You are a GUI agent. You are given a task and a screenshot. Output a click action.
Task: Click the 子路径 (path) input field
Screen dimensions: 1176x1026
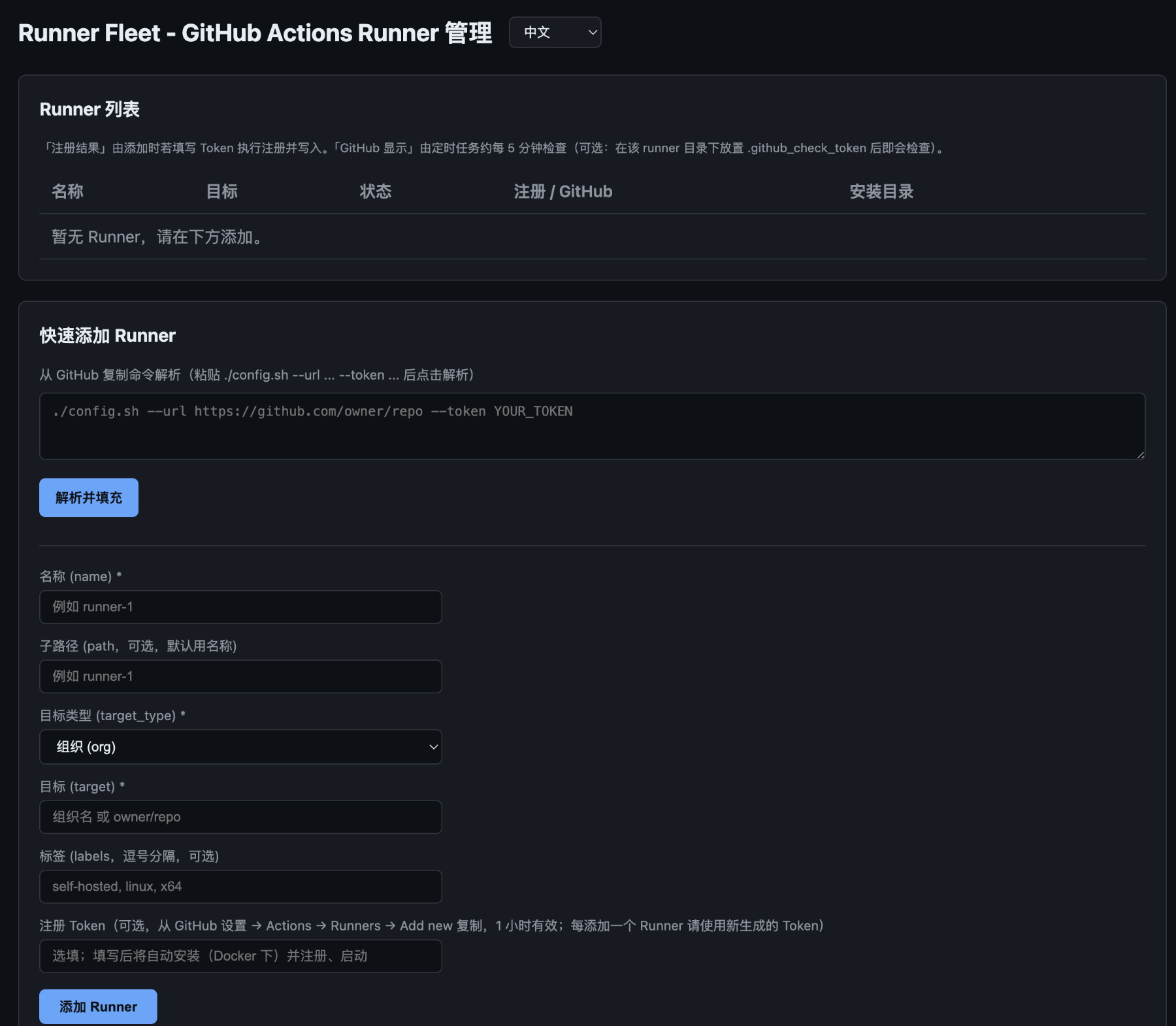(x=240, y=676)
